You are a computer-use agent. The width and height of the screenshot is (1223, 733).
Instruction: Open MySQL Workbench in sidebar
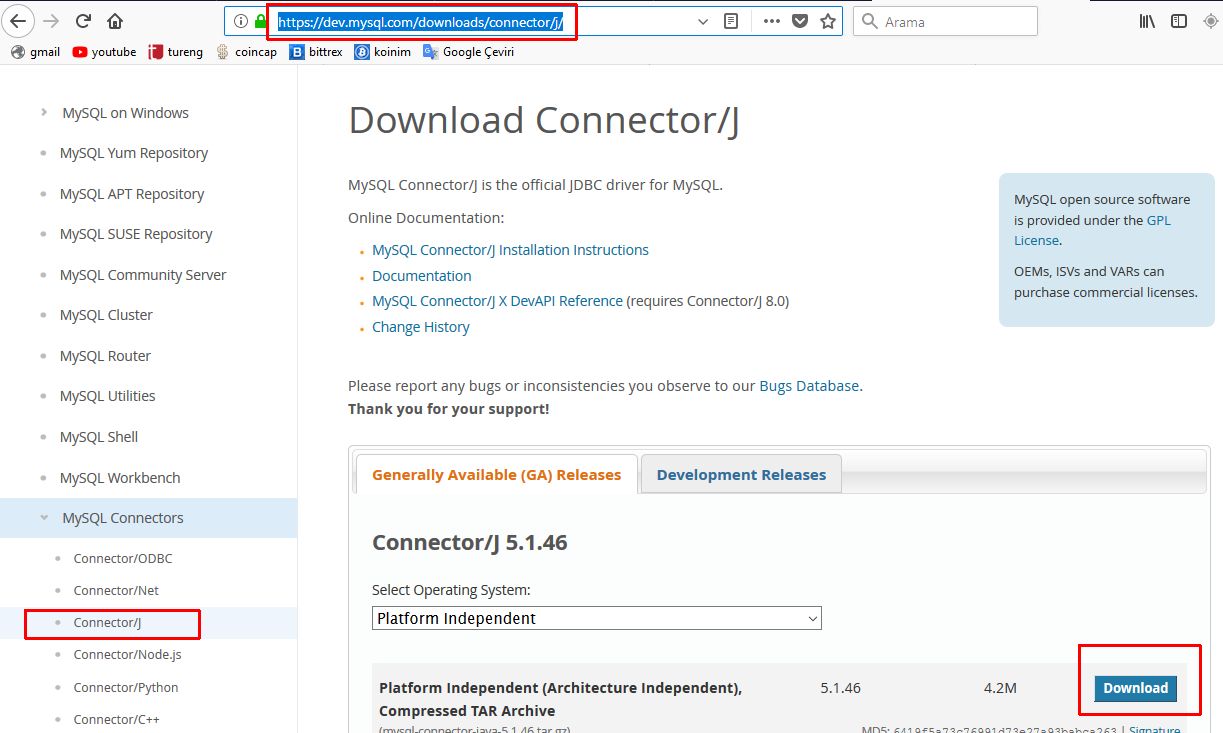pos(120,478)
